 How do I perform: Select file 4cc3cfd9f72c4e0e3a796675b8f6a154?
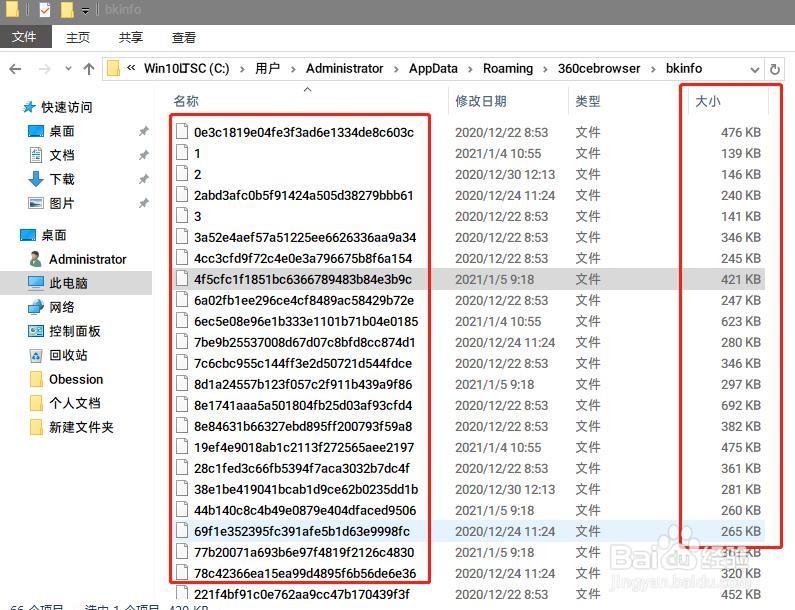[x=303, y=259]
